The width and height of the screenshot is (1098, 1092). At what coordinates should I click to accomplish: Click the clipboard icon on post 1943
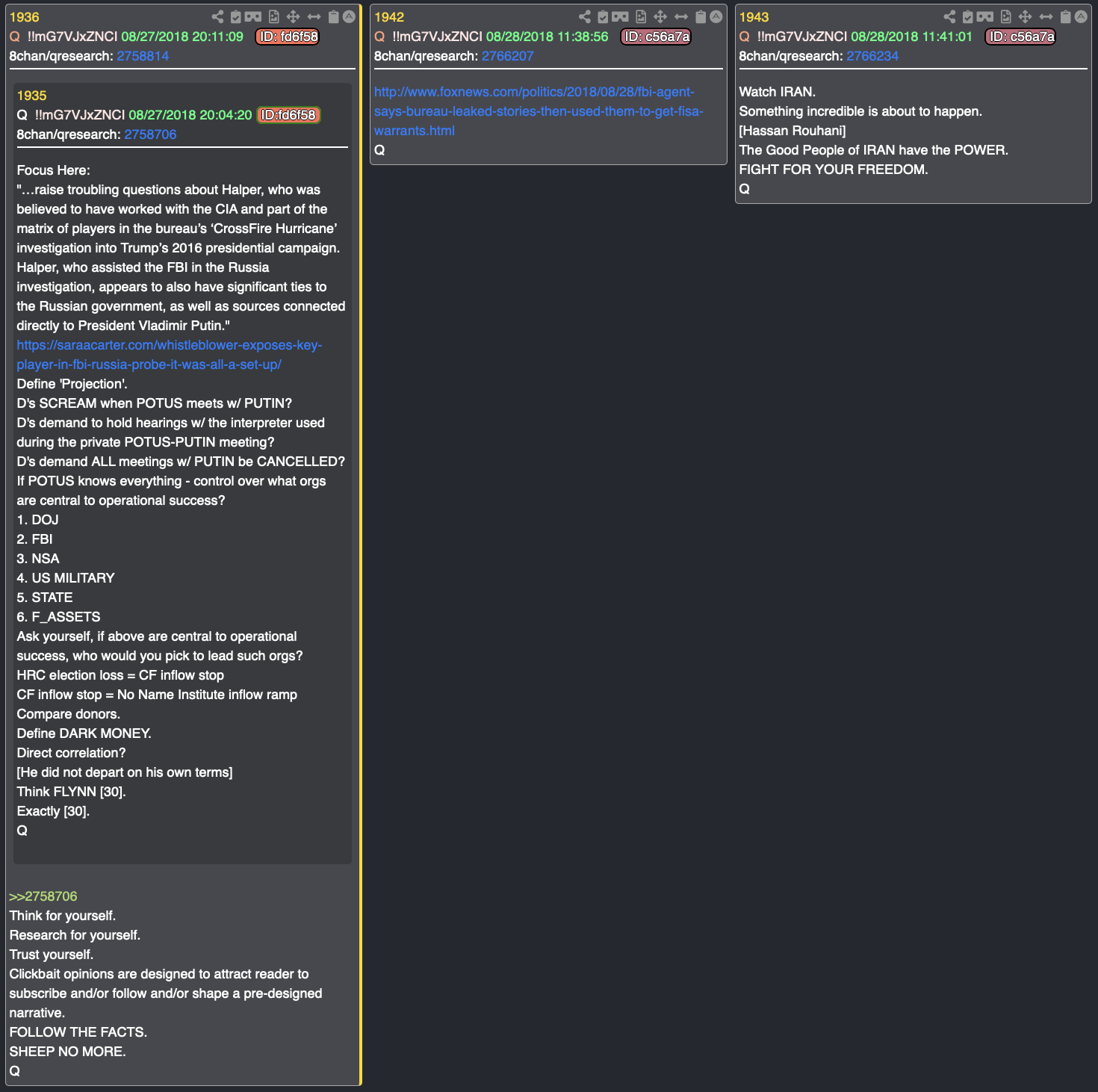pyautogui.click(x=1066, y=16)
